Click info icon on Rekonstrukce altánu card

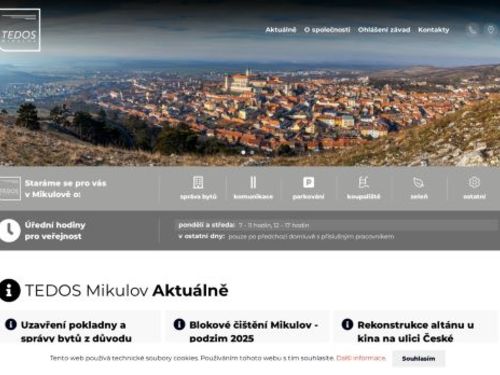(x=347, y=324)
